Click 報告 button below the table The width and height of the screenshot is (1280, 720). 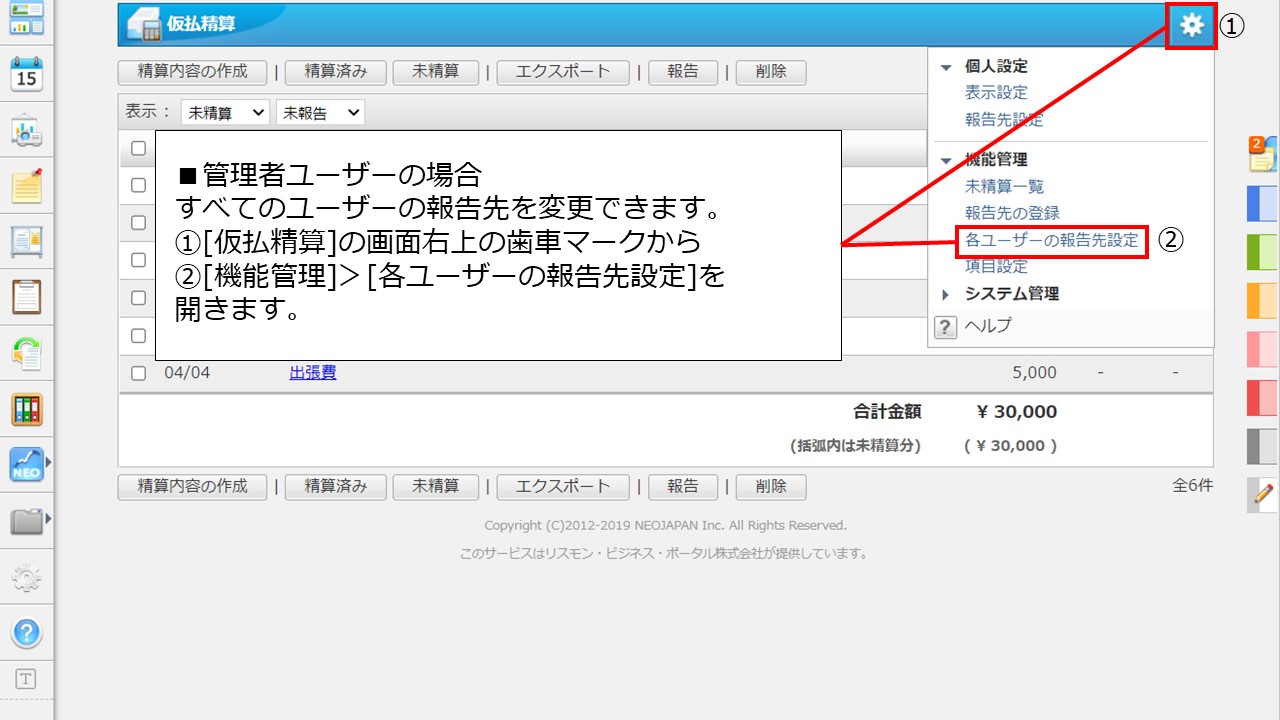683,487
